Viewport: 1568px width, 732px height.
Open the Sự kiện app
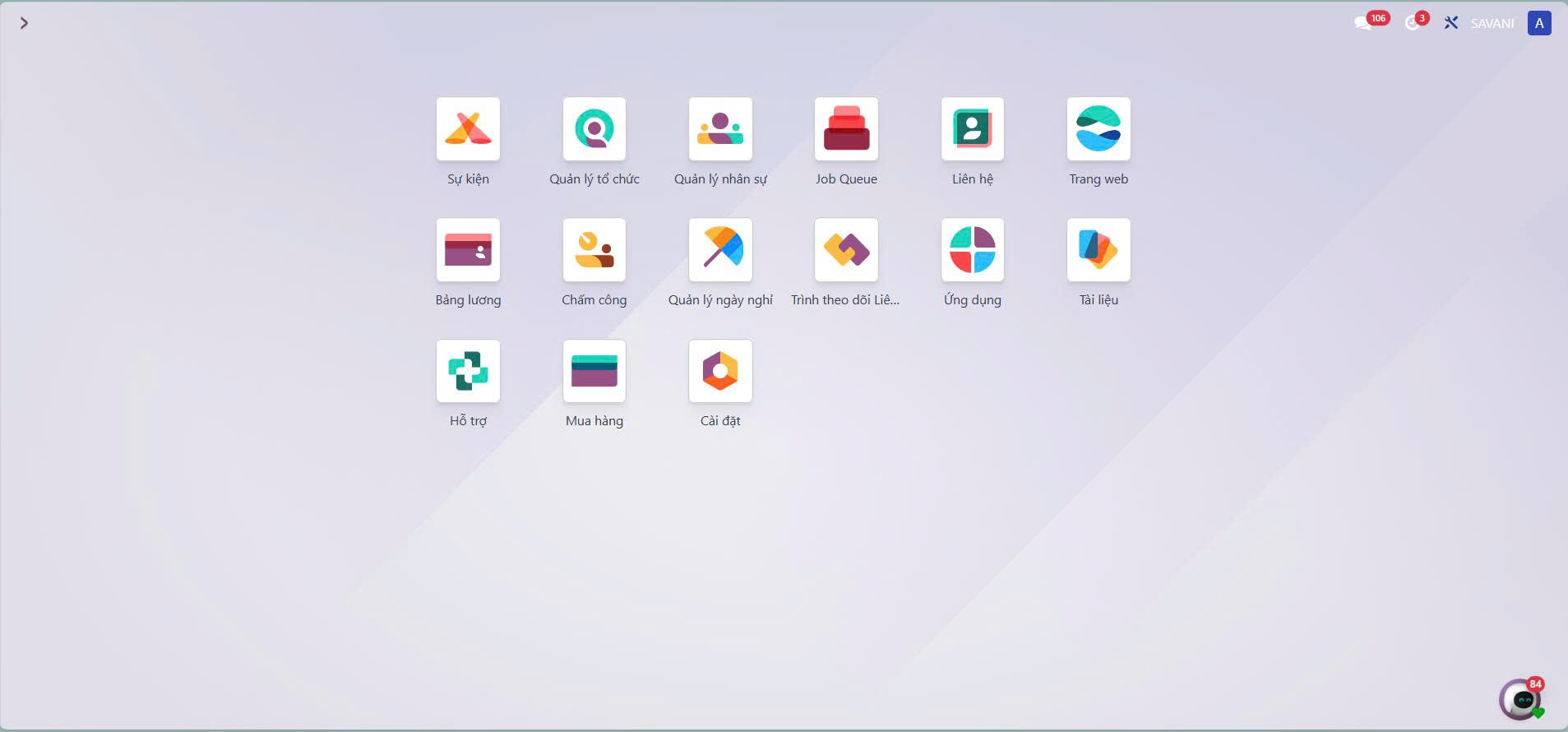pyautogui.click(x=468, y=129)
